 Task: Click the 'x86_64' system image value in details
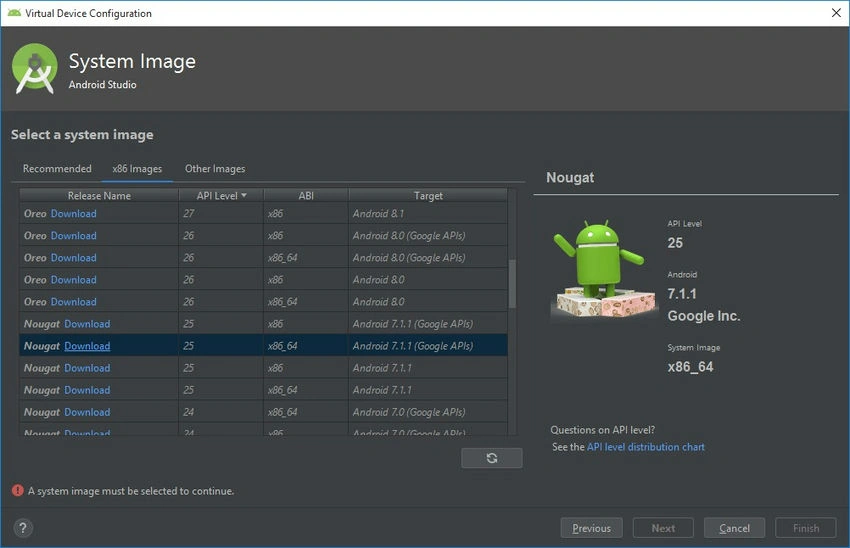click(690, 367)
